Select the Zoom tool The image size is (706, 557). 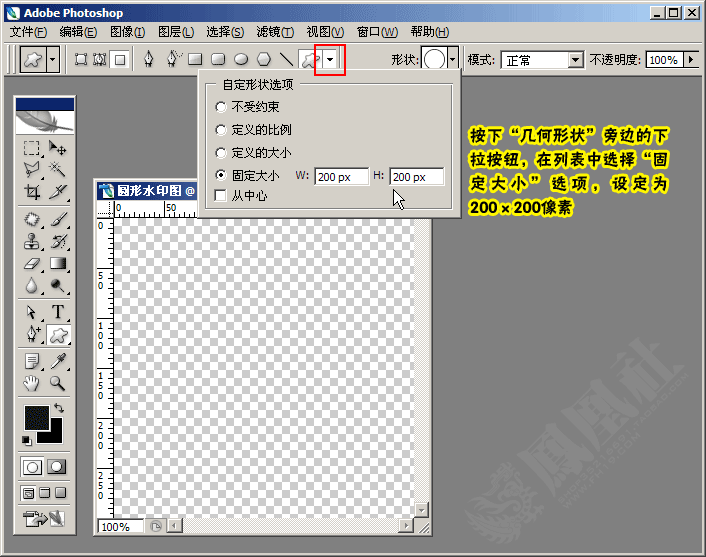tap(58, 383)
